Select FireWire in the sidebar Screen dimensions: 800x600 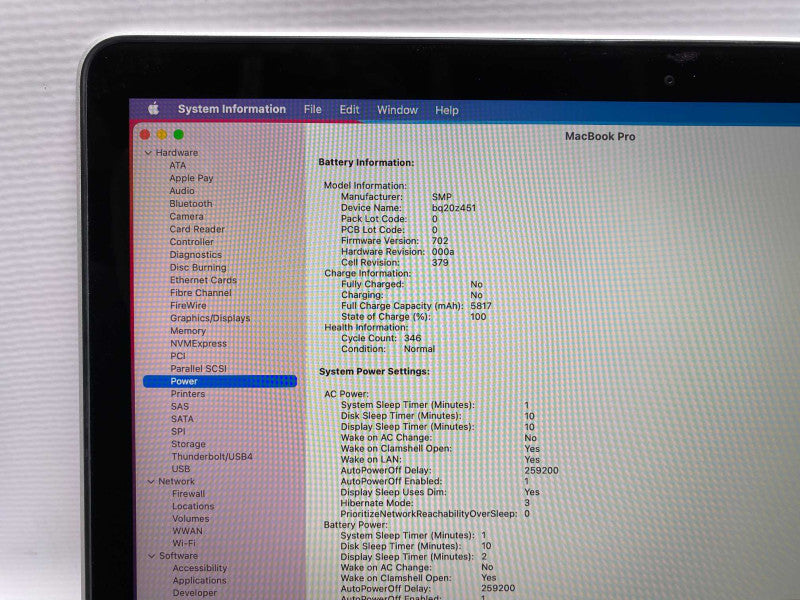coord(188,305)
